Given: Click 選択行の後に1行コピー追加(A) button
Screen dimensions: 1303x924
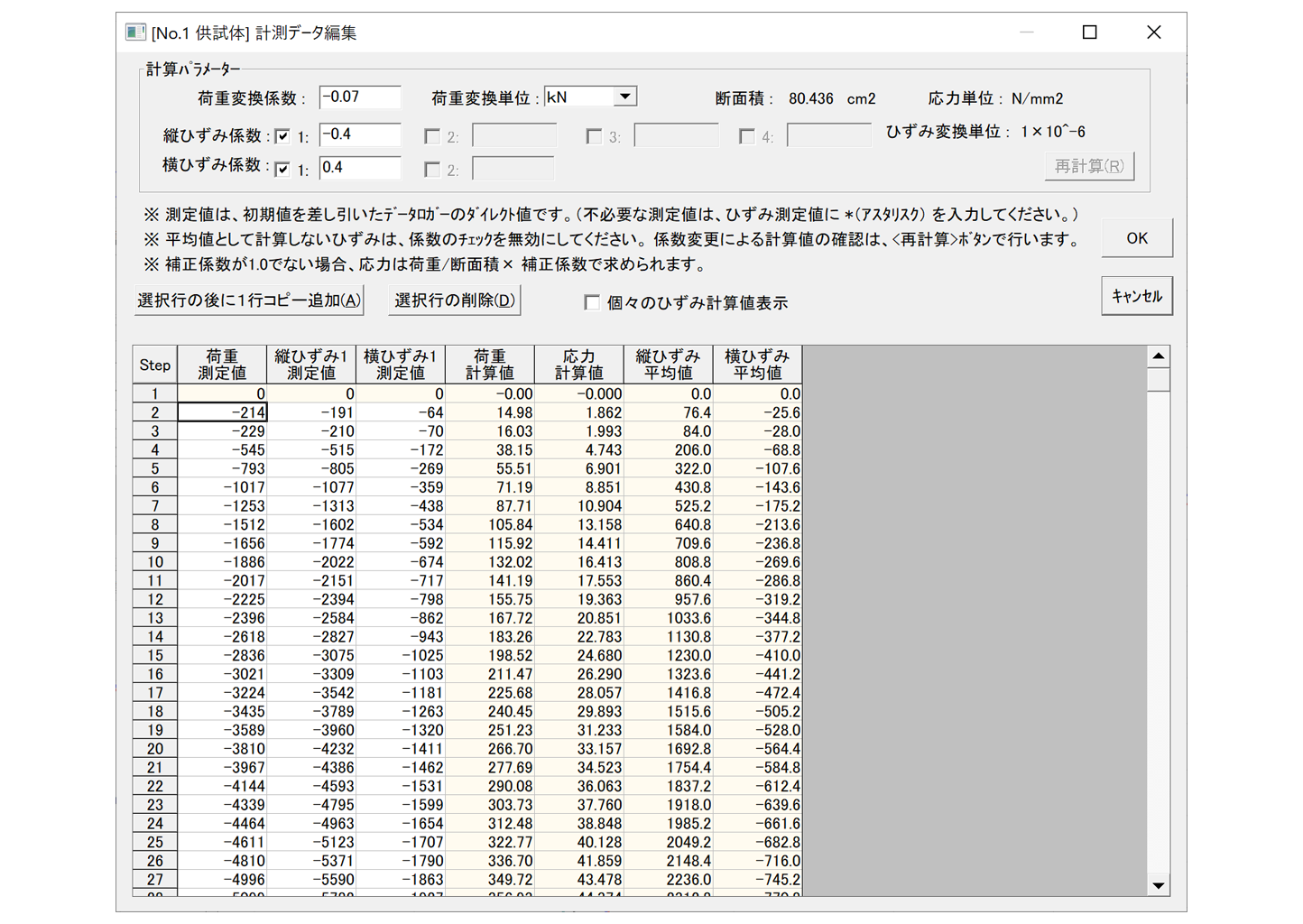Looking at the screenshot, I should click(249, 299).
